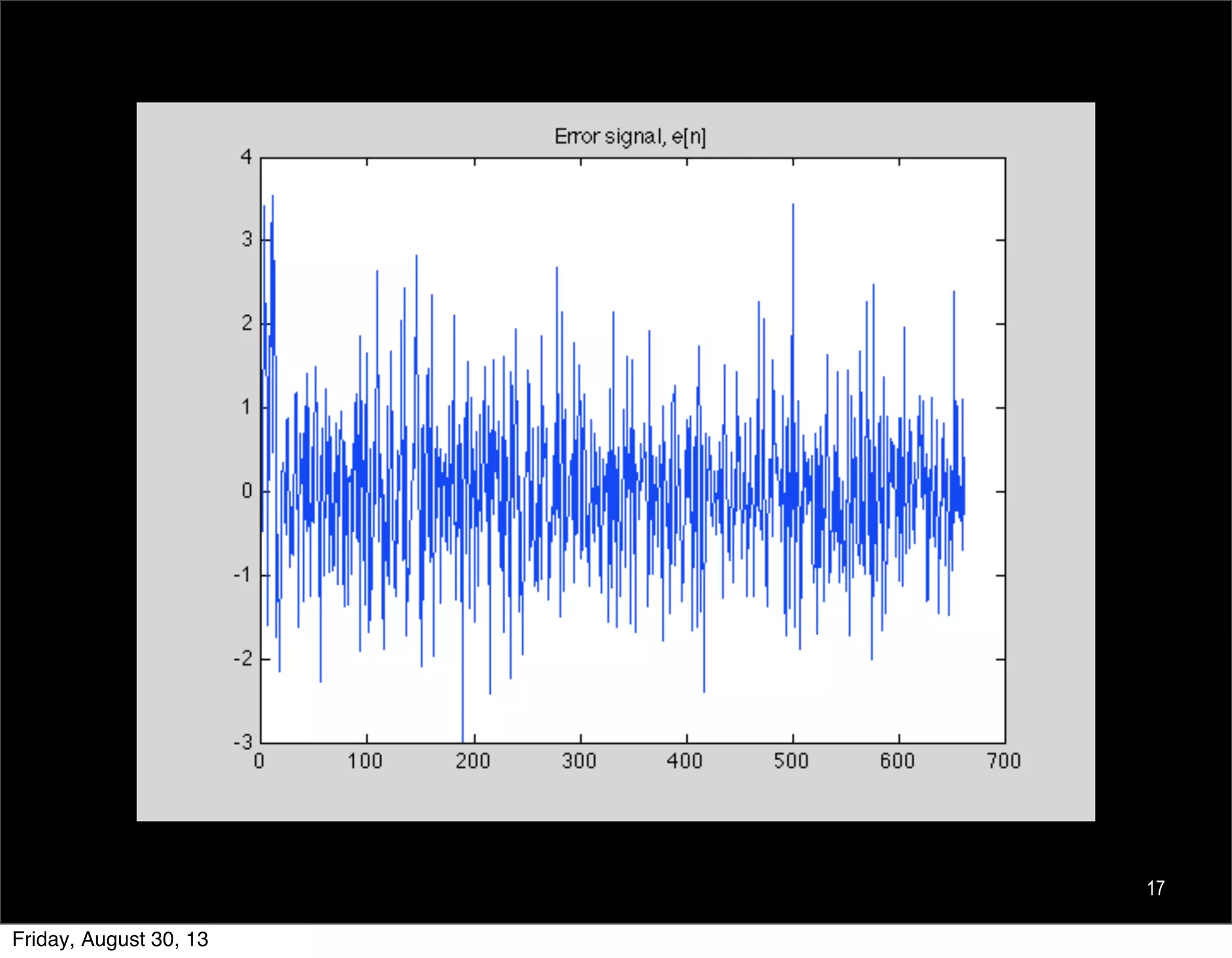Screen dimensions: 1232x958
Task: Click the y-axis tick label 4
Action: click(x=246, y=158)
